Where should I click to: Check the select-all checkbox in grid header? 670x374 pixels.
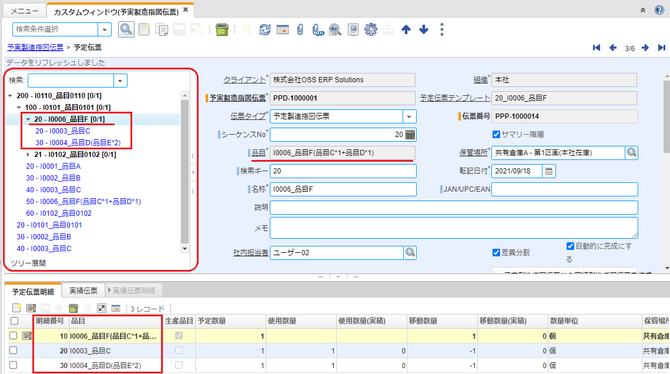(x=14, y=321)
